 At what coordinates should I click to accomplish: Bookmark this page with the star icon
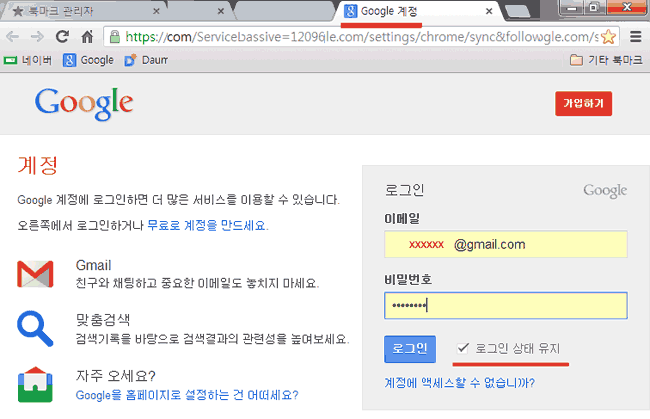[x=608, y=37]
